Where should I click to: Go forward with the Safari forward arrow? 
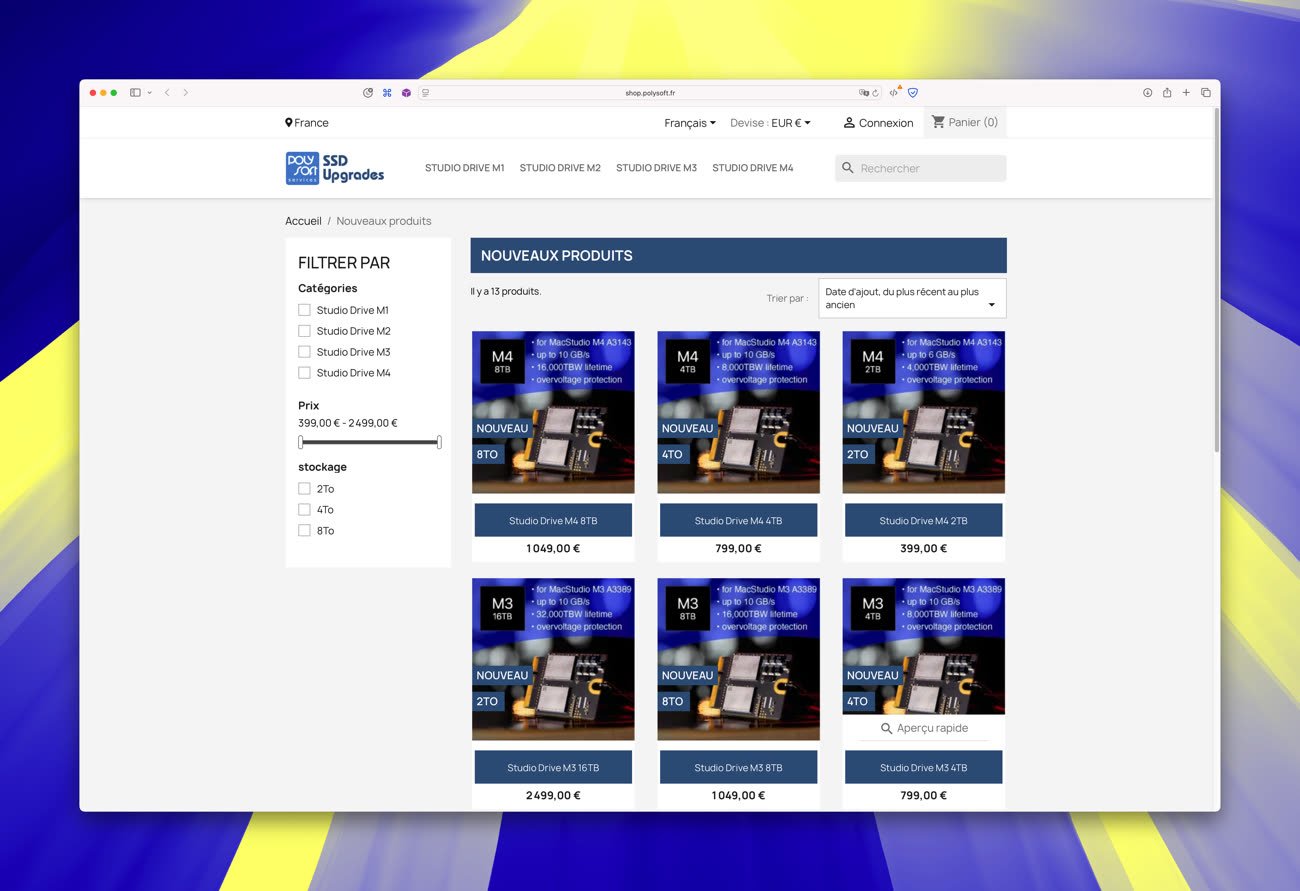(185, 93)
